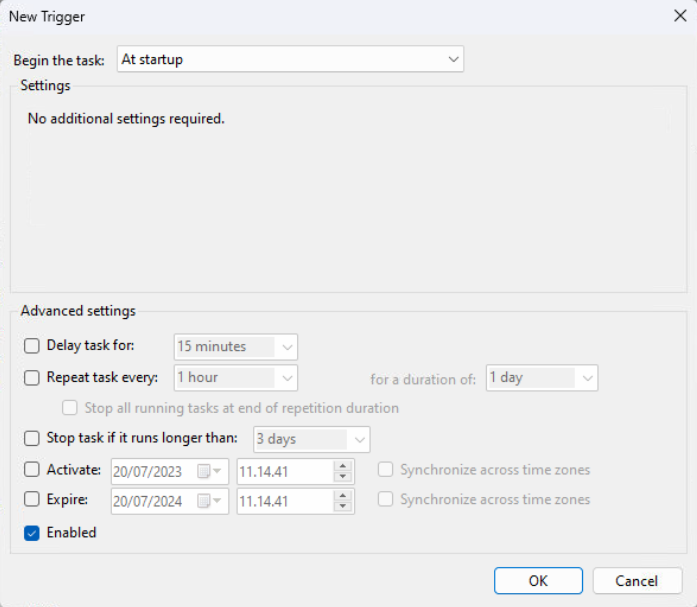Viewport: 697px width, 607px height.
Task: Increase the Activate time with up arrow
Action: tap(343, 465)
